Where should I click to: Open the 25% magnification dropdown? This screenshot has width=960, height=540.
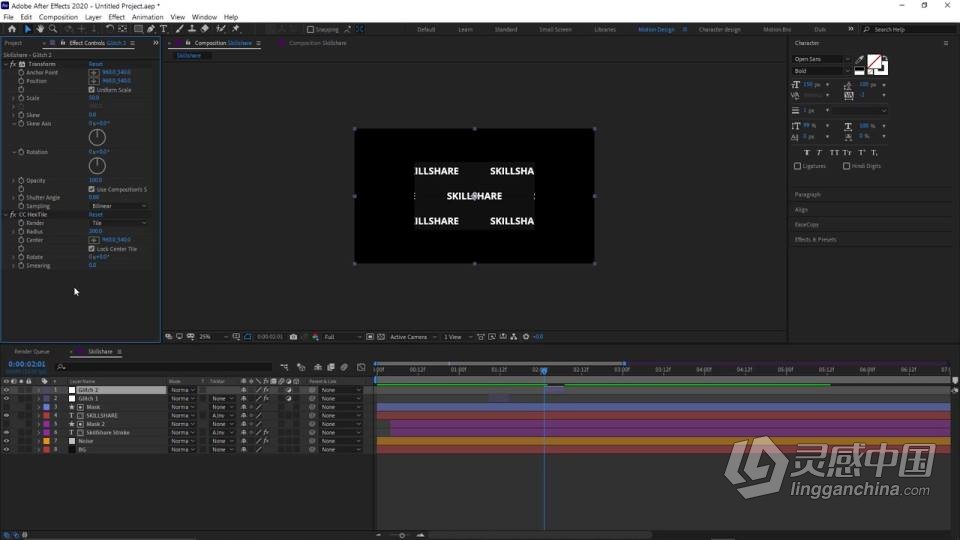[213, 337]
